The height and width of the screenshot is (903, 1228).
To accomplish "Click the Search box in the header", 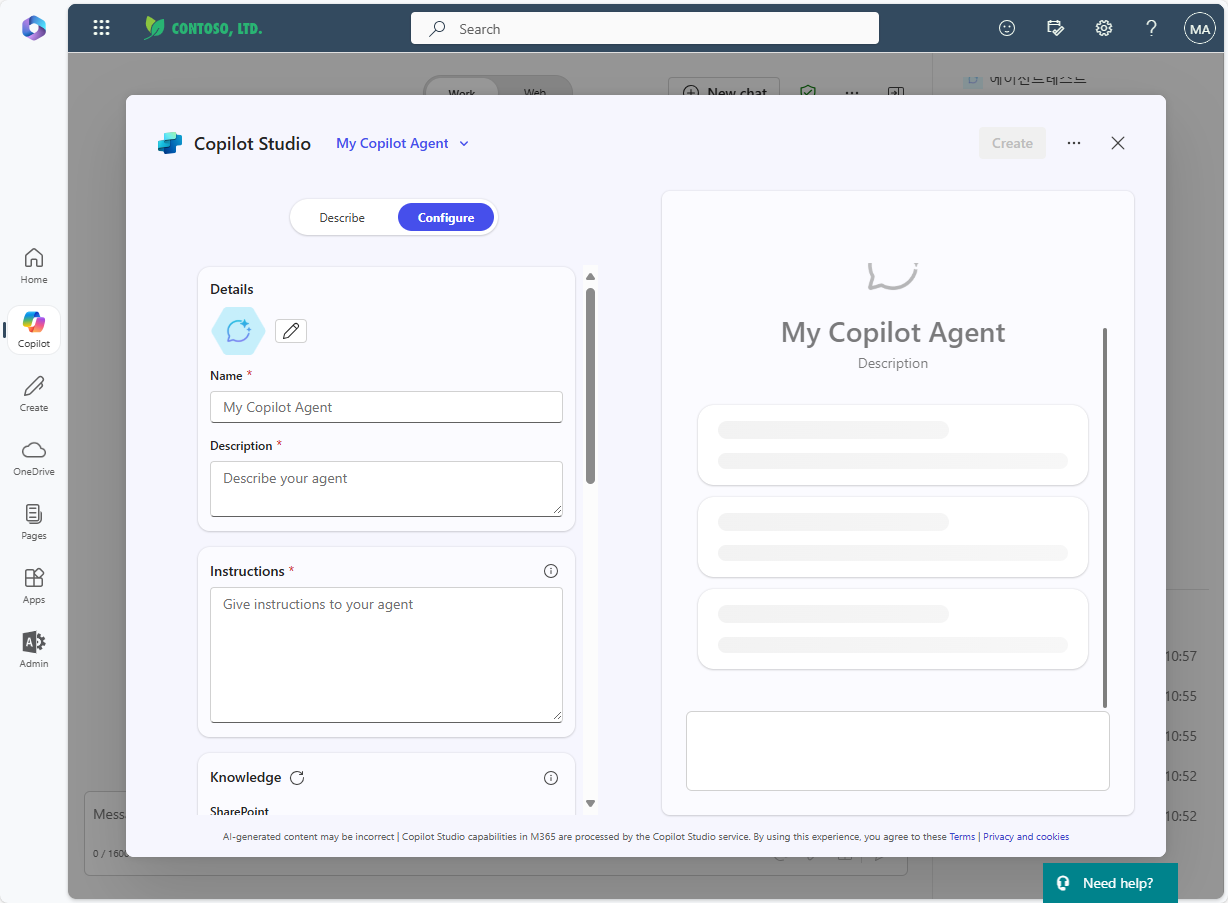I will tap(645, 29).
